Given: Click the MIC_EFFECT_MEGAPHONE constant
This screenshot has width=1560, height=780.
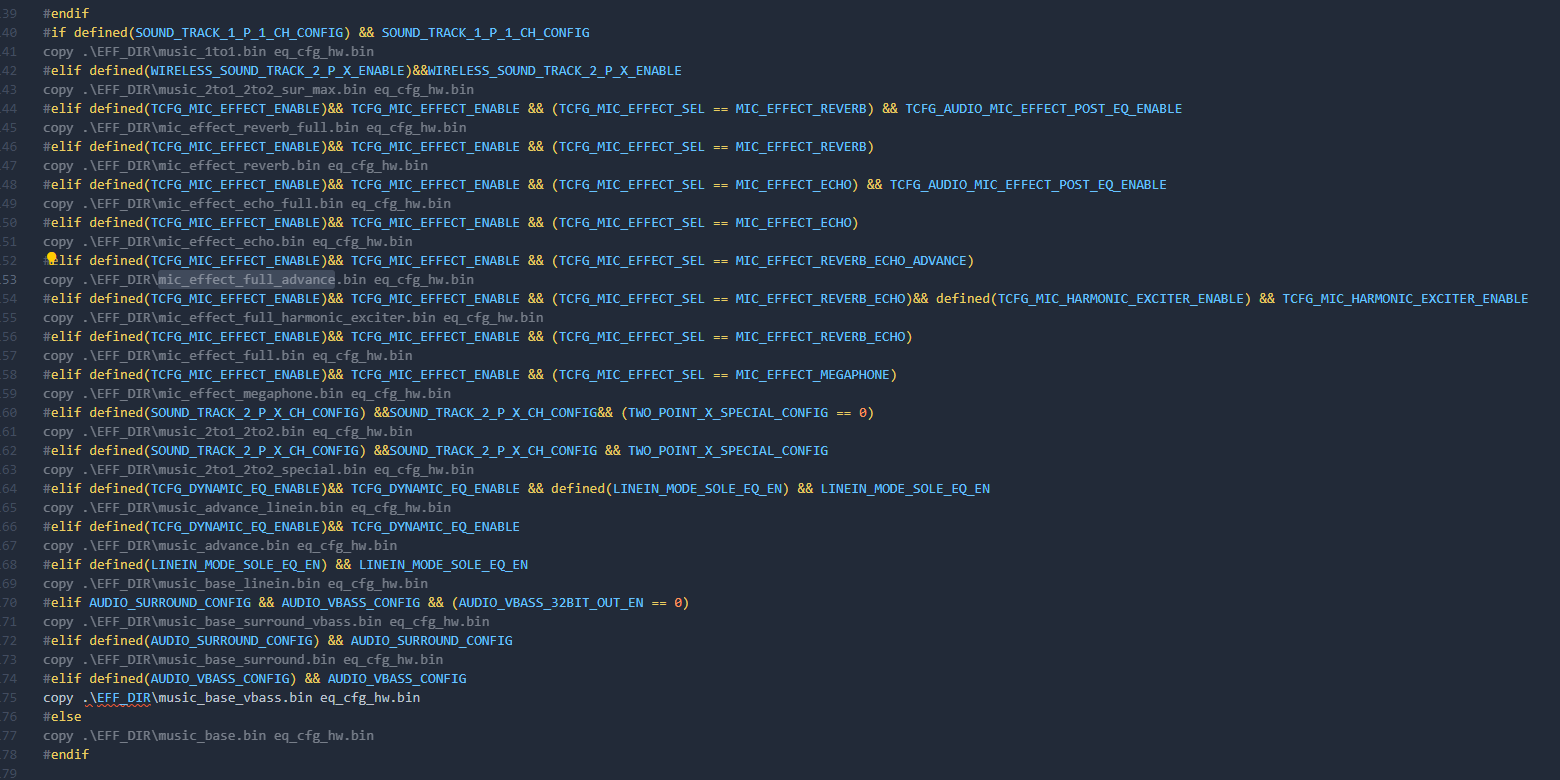Looking at the screenshot, I should pyautogui.click(x=812, y=374).
